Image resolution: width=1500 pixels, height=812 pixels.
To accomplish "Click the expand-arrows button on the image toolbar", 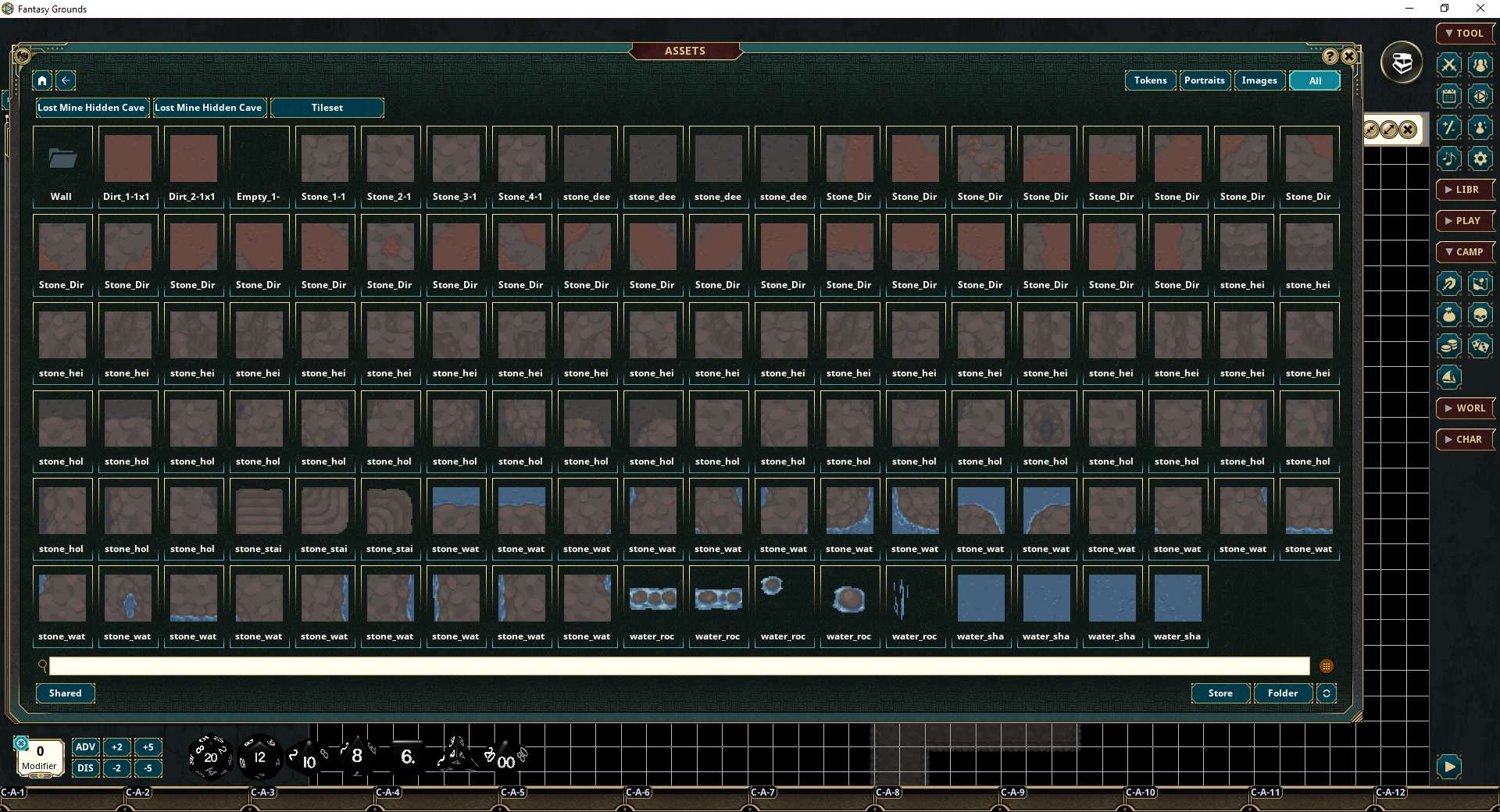I will pyautogui.click(x=1389, y=130).
